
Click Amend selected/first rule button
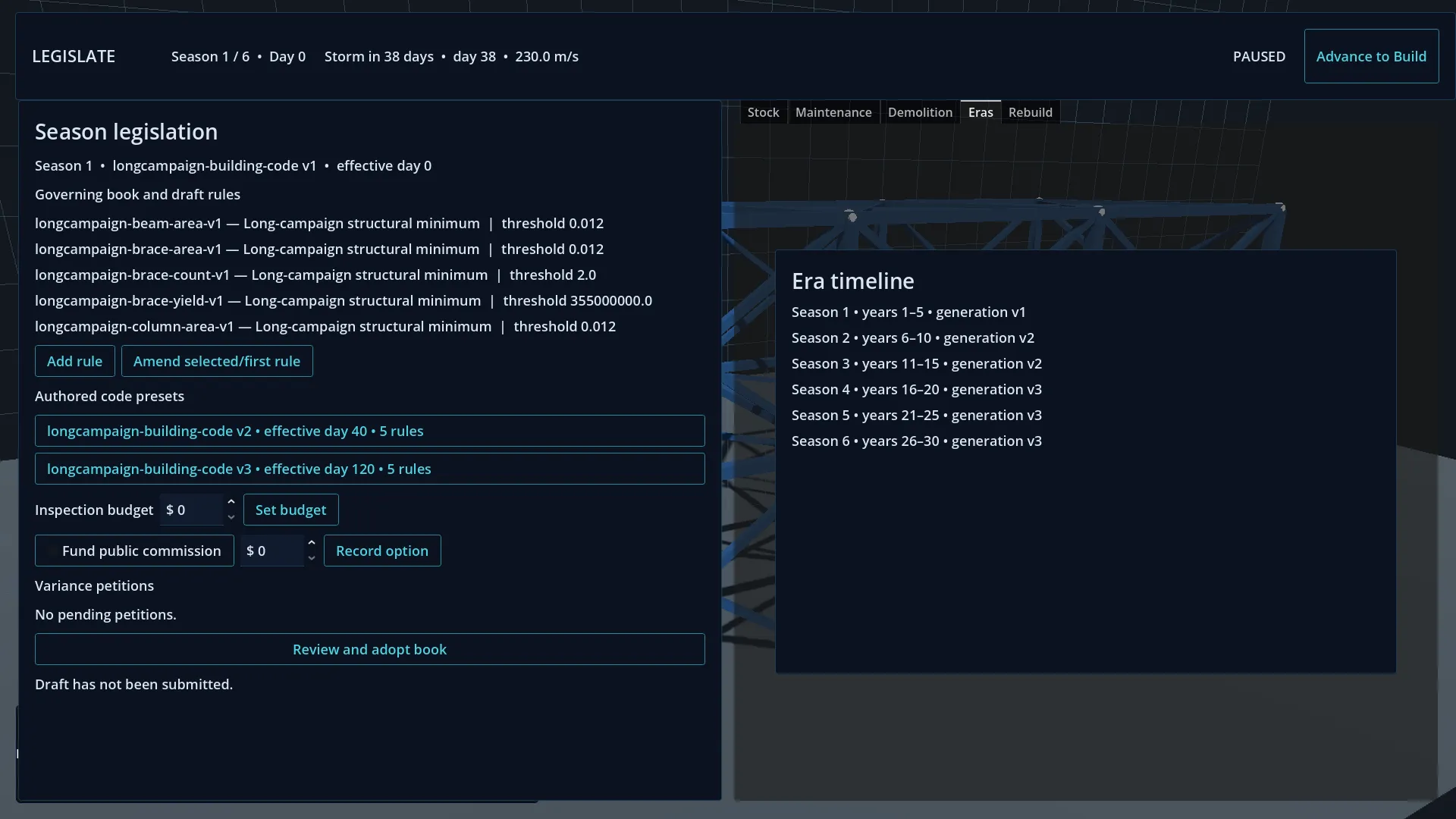(217, 361)
